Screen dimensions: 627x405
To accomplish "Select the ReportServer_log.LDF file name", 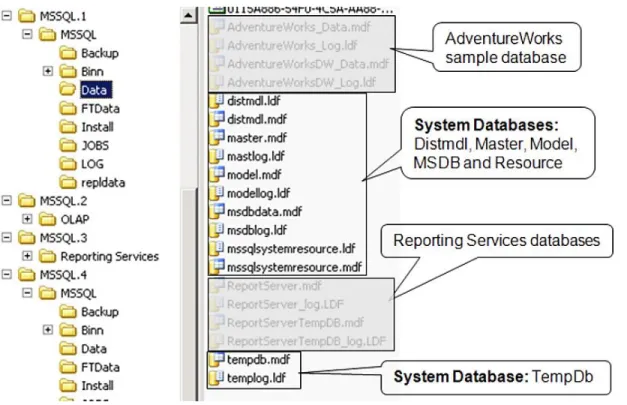I will 285,304.
